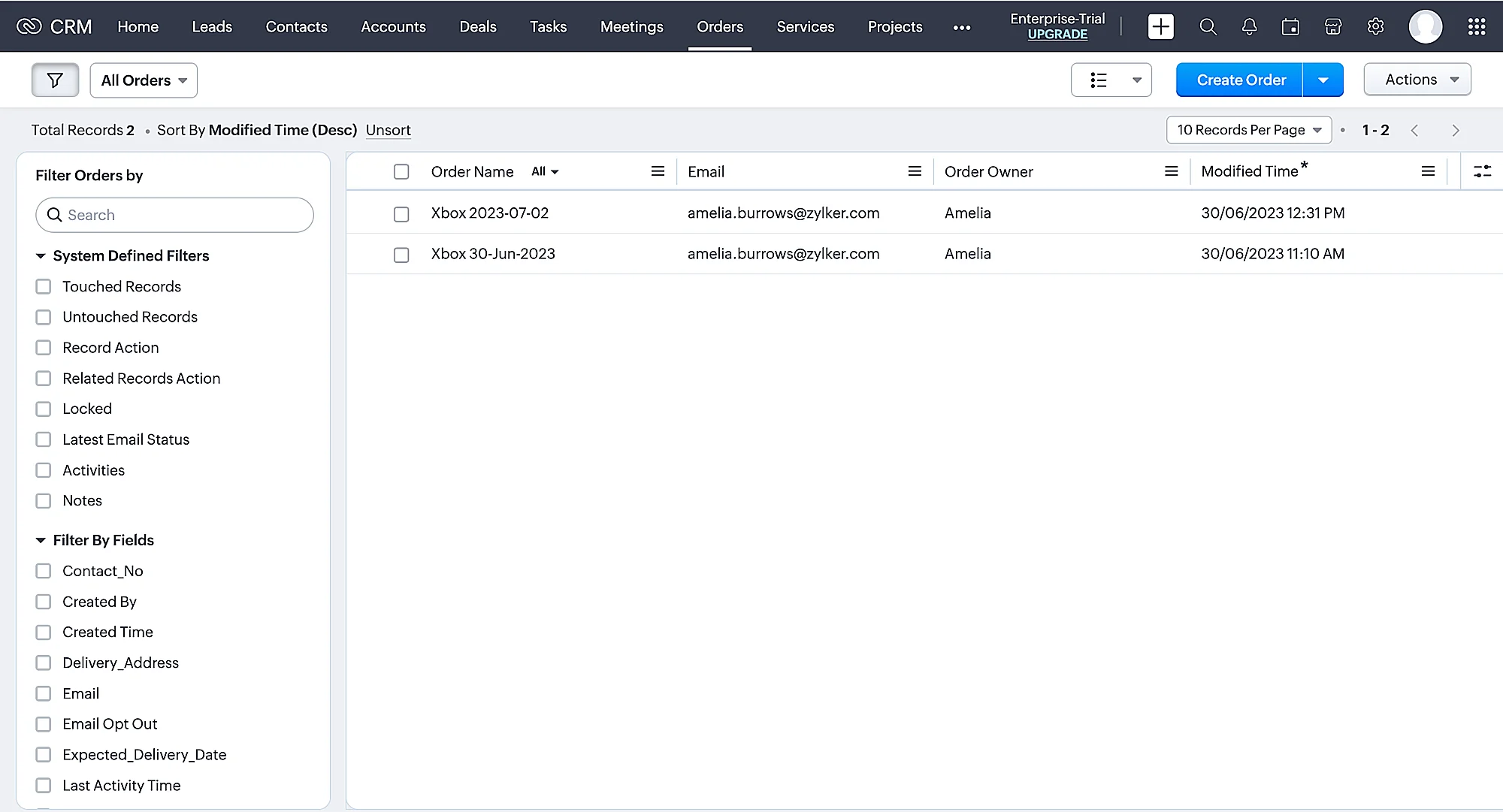The image size is (1503, 812).
Task: Open the Services module tab
Action: pyautogui.click(x=805, y=27)
